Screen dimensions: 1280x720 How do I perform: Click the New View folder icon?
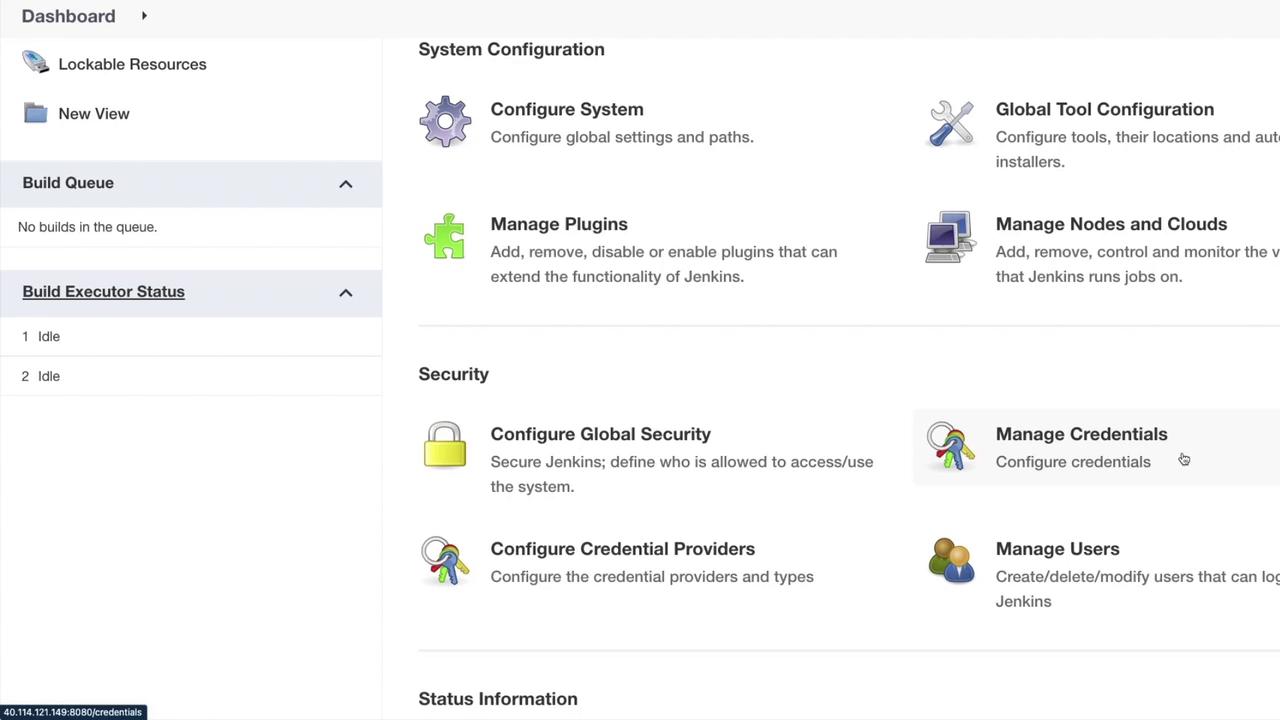coord(36,113)
